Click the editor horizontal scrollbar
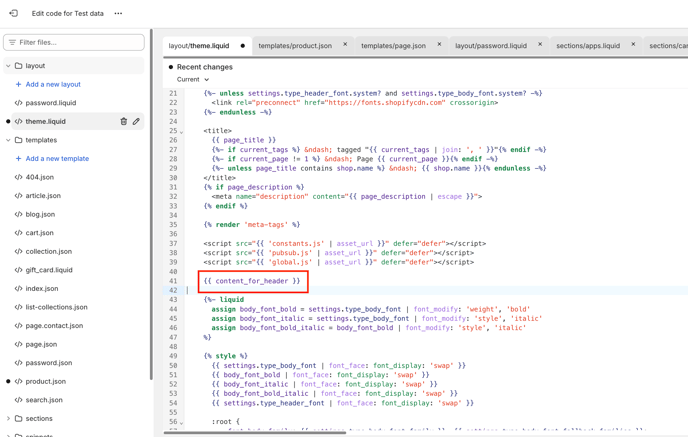688x437 pixels. (x=254, y=433)
